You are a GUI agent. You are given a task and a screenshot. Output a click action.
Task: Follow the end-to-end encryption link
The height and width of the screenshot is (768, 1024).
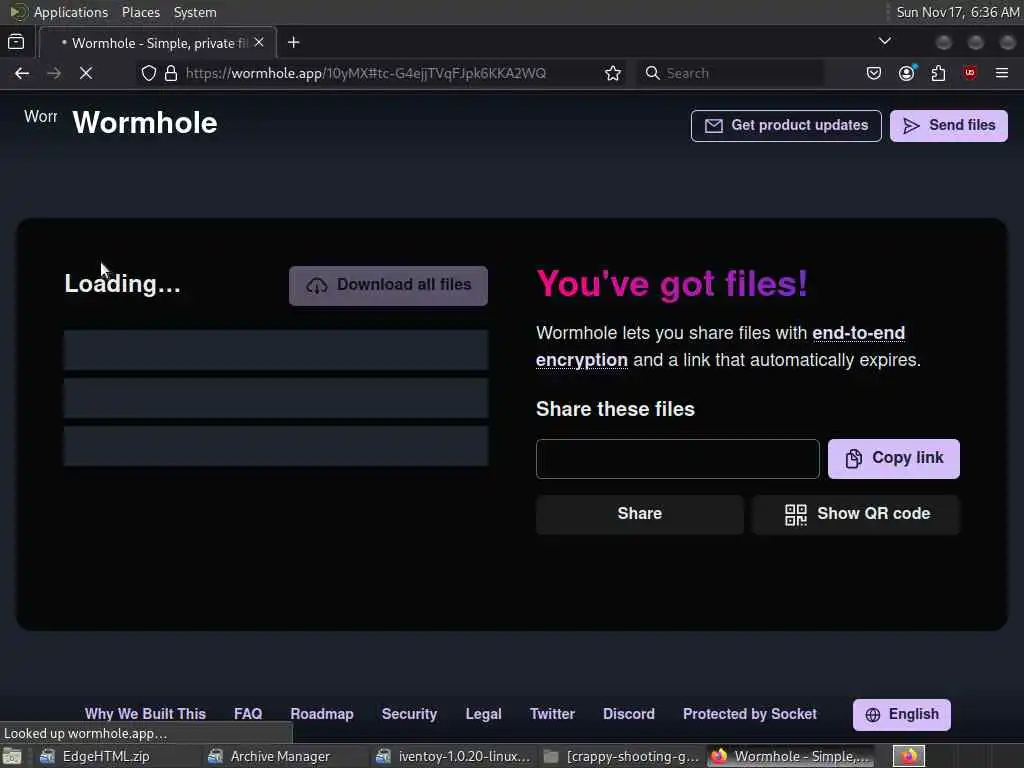[x=720, y=346]
